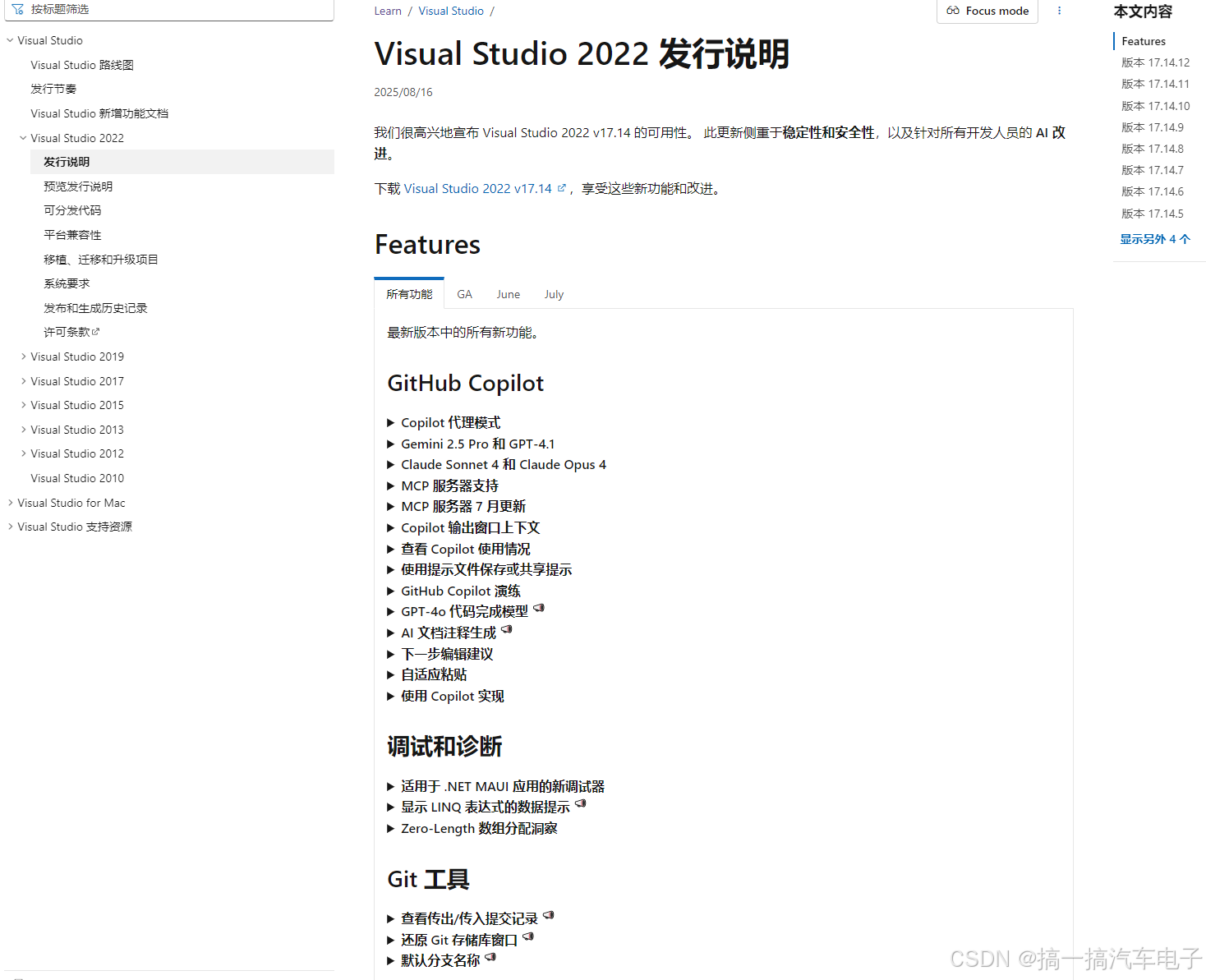Open 预览发行说明 in the sidebar
The image size is (1206, 980).
pos(78,186)
